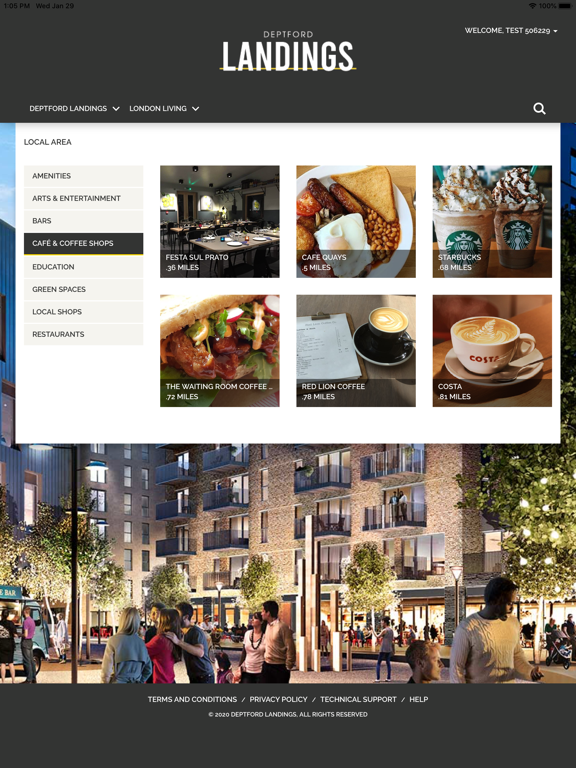This screenshot has height=768, width=576.
Task: Expand the Welcome, Test 506229 user menu
Action: tap(511, 30)
